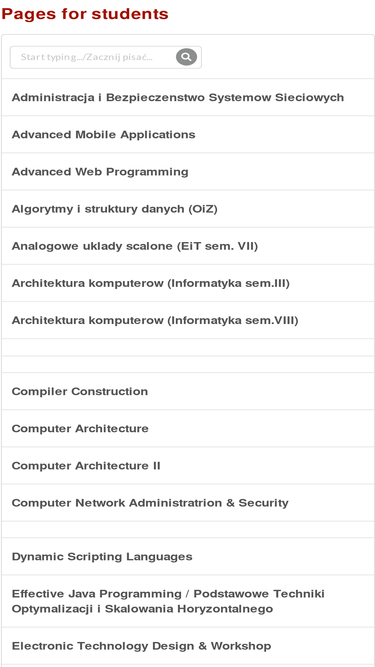Open Effective Java Programming course entry
Image resolution: width=375 pixels, height=667 pixels.
tap(188, 601)
